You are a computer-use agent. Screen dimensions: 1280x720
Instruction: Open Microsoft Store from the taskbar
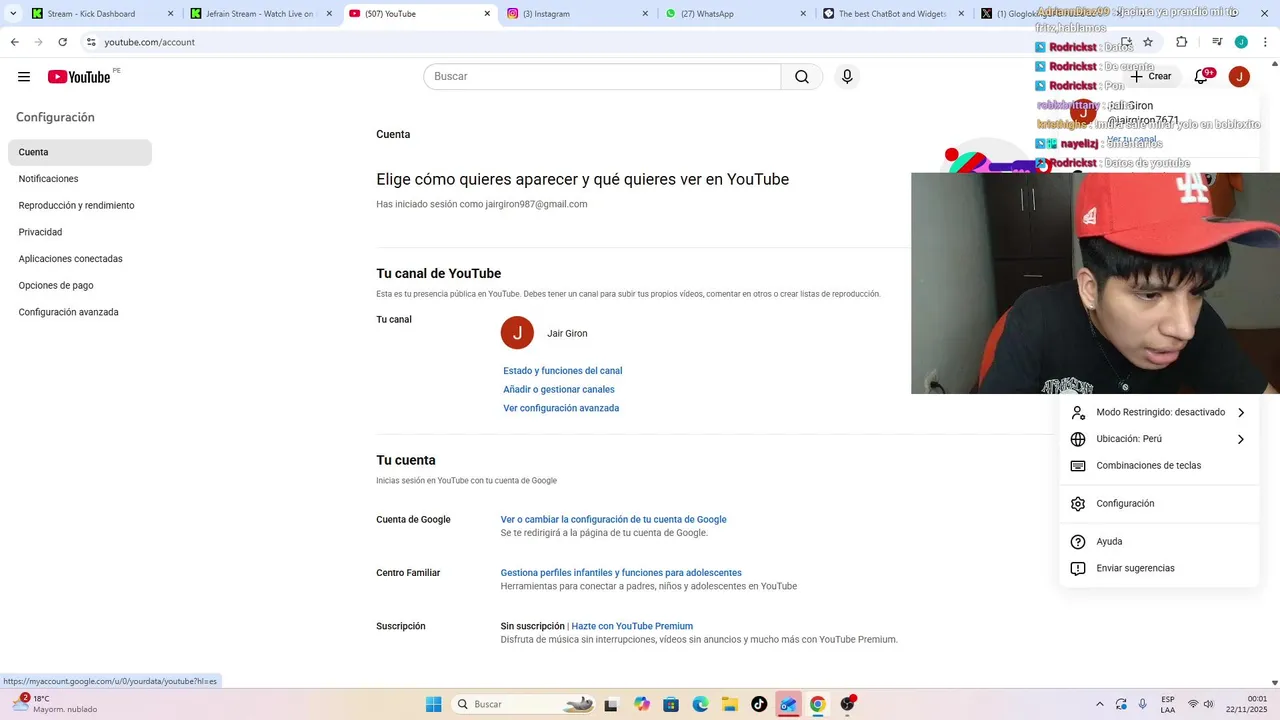(x=671, y=704)
